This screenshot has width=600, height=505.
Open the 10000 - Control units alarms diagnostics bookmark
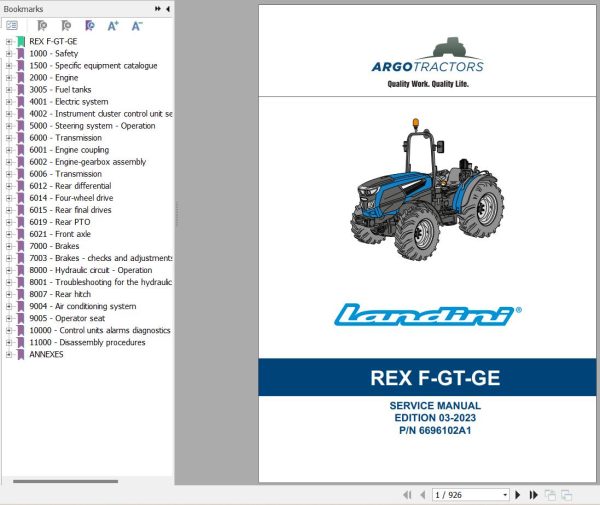click(x=100, y=330)
